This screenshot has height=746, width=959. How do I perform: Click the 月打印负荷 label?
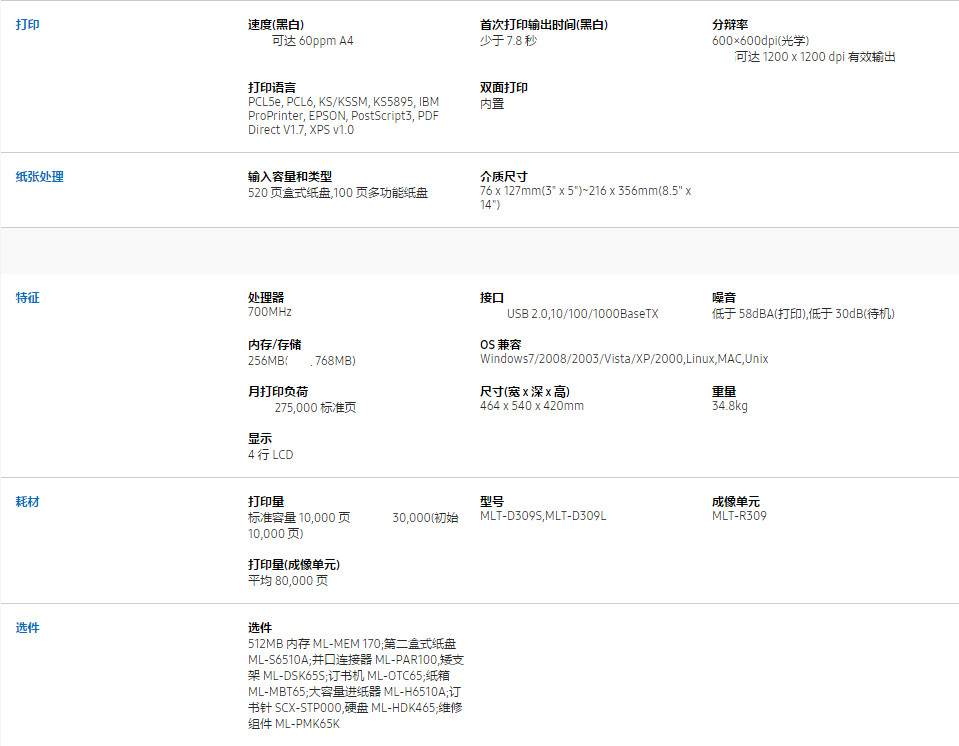point(278,392)
